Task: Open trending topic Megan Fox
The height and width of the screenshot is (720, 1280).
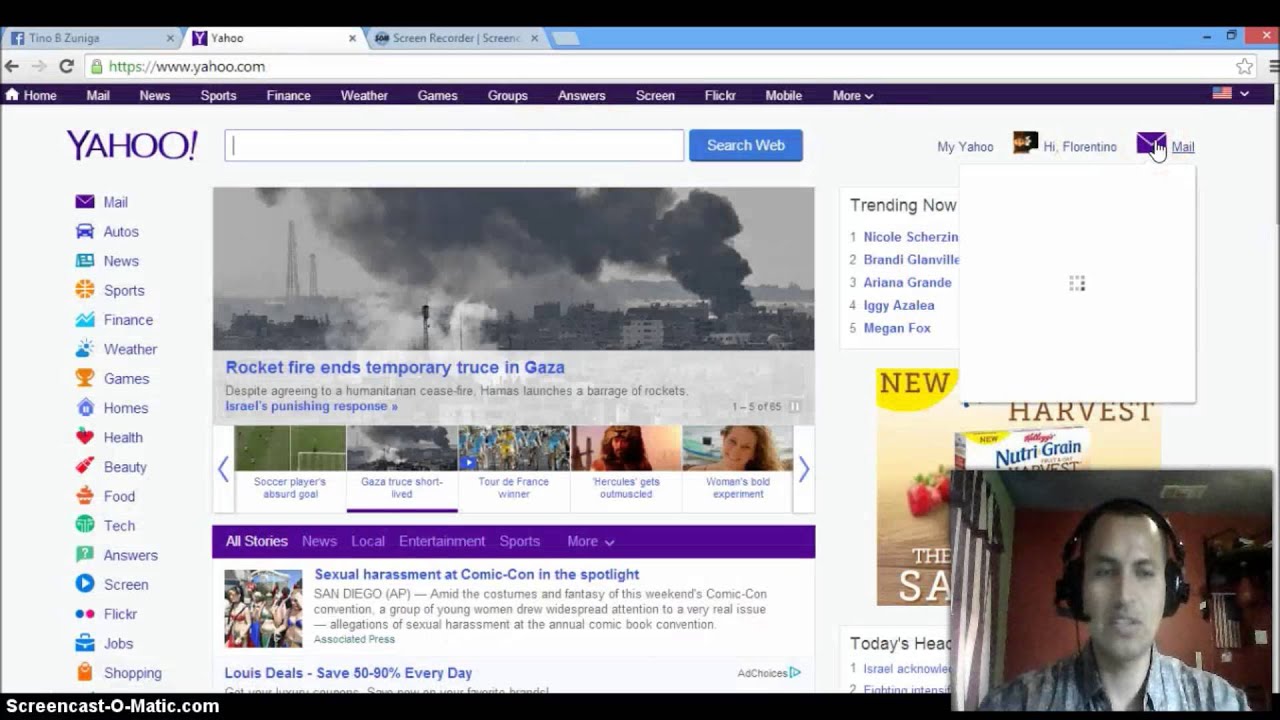Action: coord(897,328)
